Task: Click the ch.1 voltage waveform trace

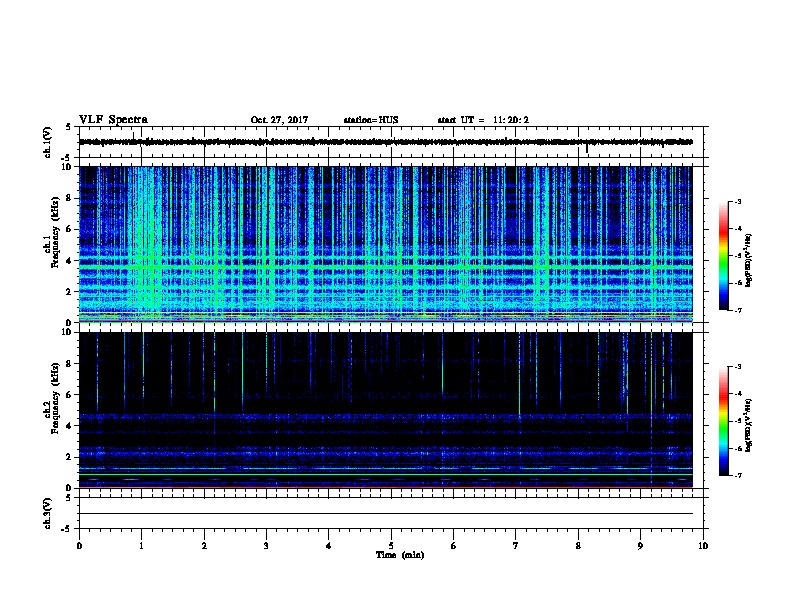Action: [386, 142]
